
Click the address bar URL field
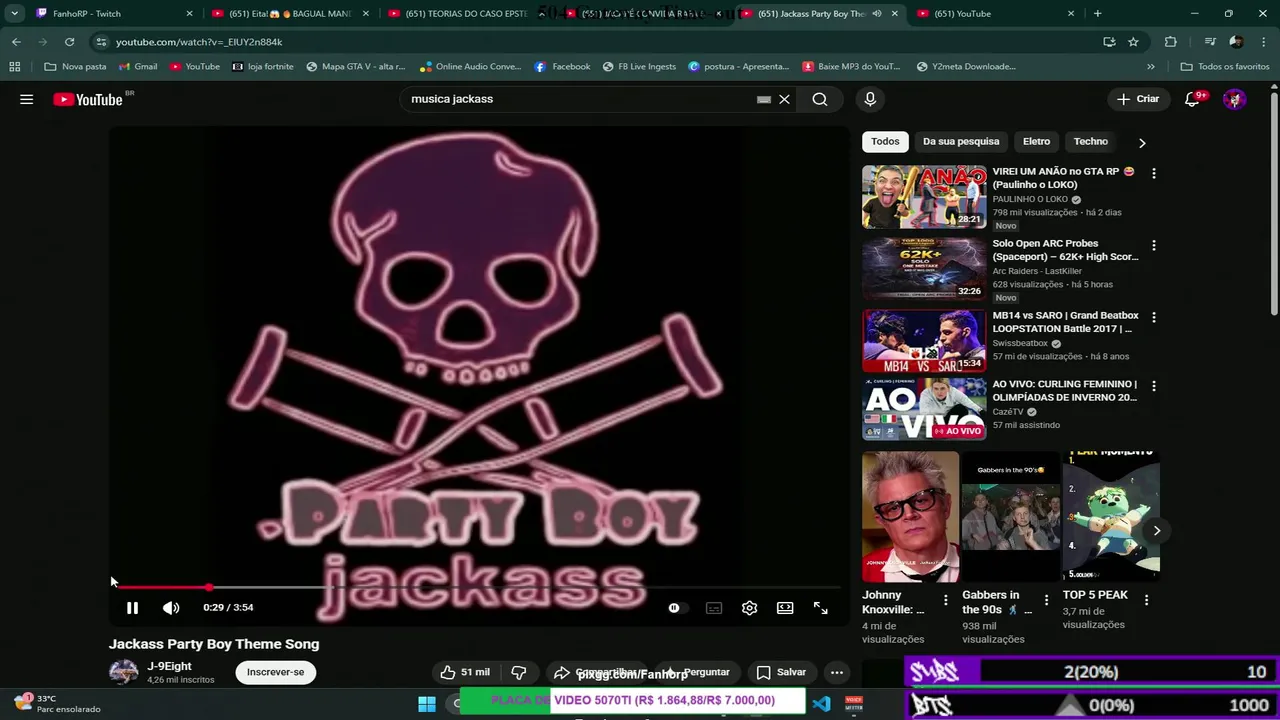click(600, 42)
